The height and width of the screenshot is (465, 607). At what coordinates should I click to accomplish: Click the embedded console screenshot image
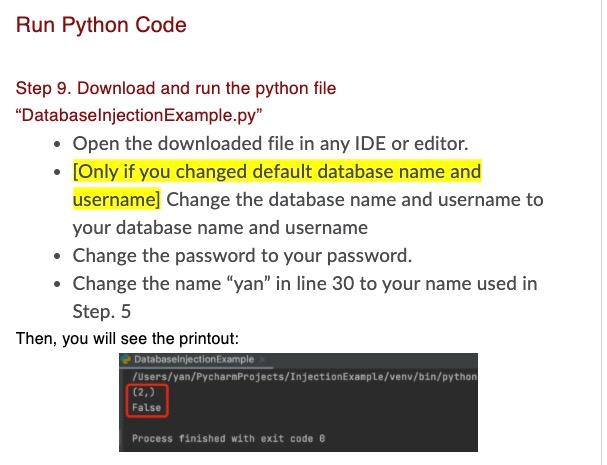298,402
